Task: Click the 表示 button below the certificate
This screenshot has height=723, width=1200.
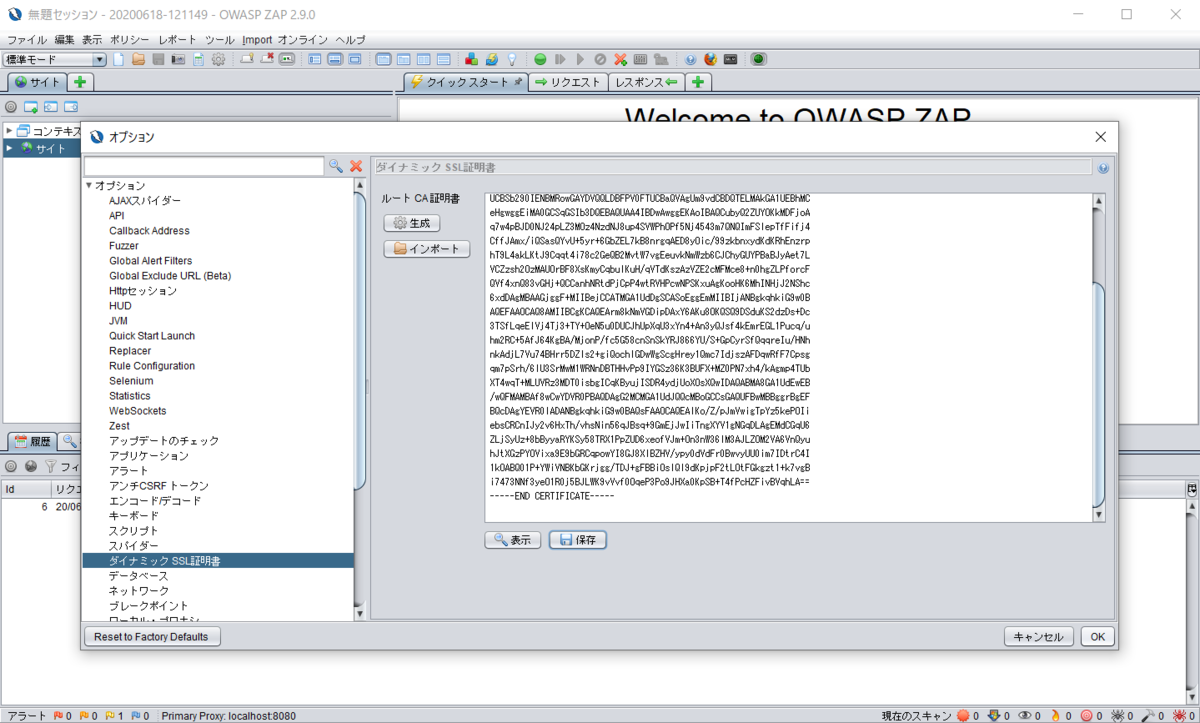Action: pos(512,540)
